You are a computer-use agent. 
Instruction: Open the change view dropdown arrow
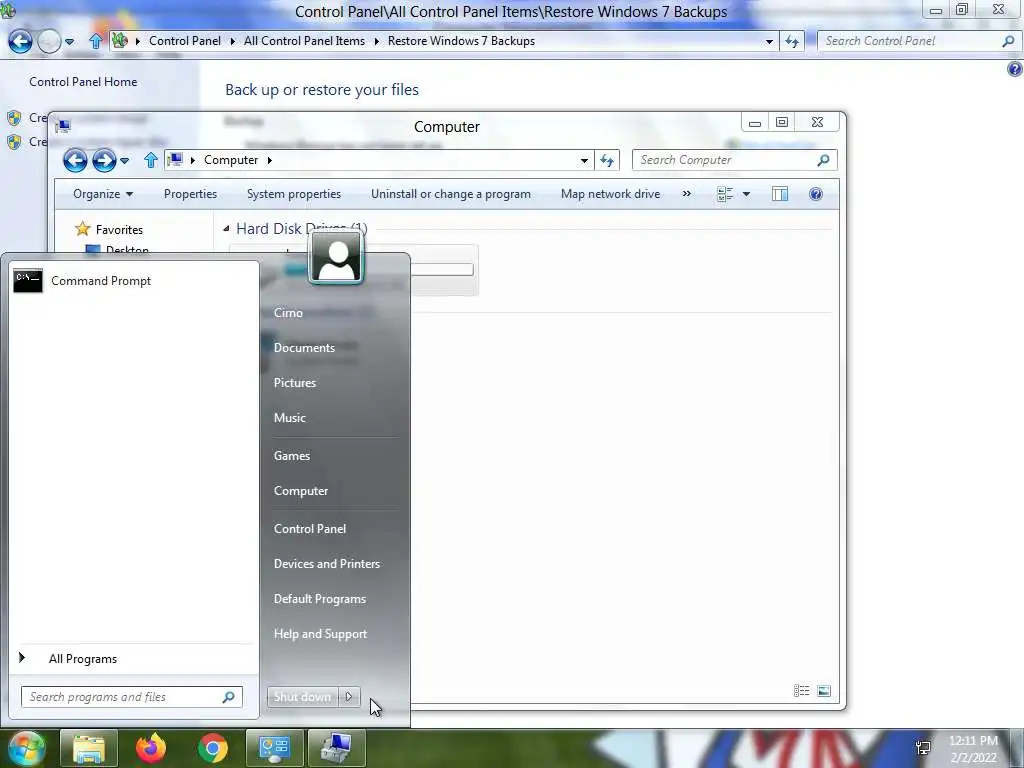(746, 194)
